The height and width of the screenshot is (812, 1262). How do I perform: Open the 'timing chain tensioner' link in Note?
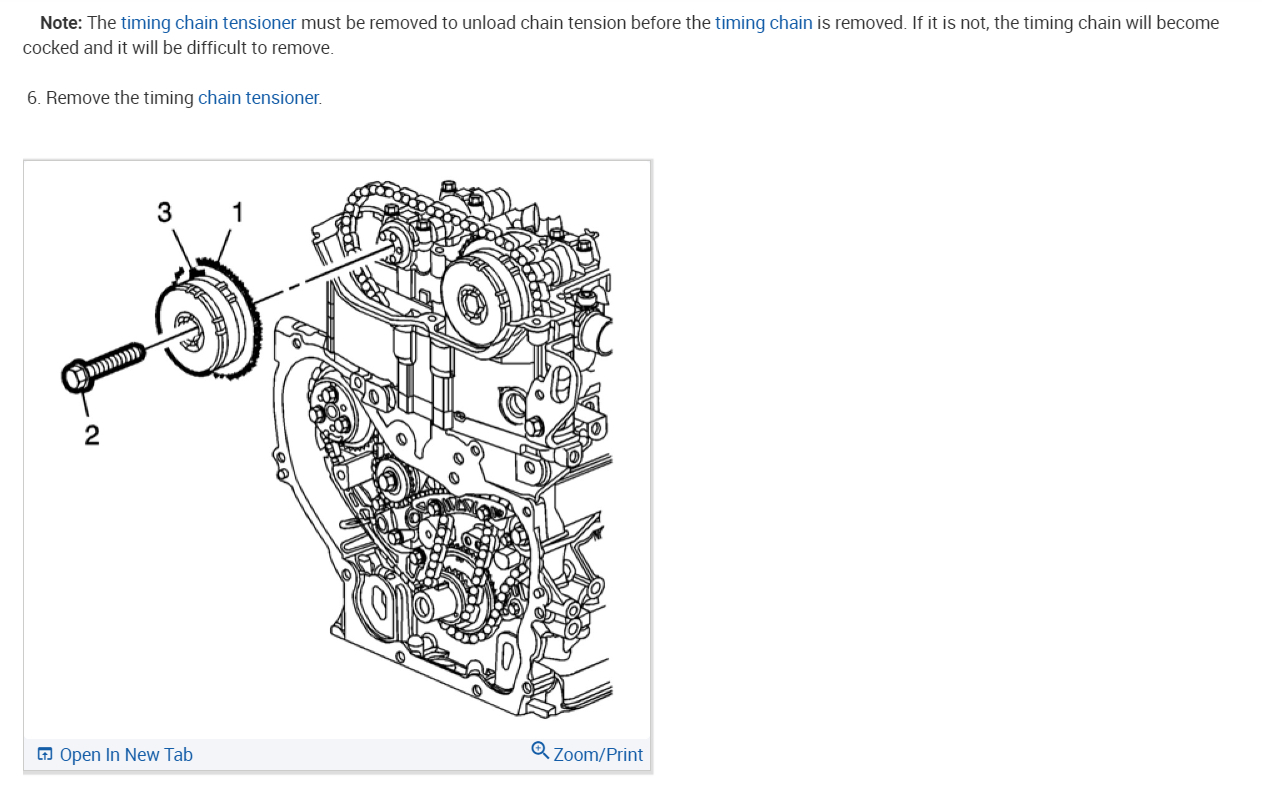tap(209, 22)
